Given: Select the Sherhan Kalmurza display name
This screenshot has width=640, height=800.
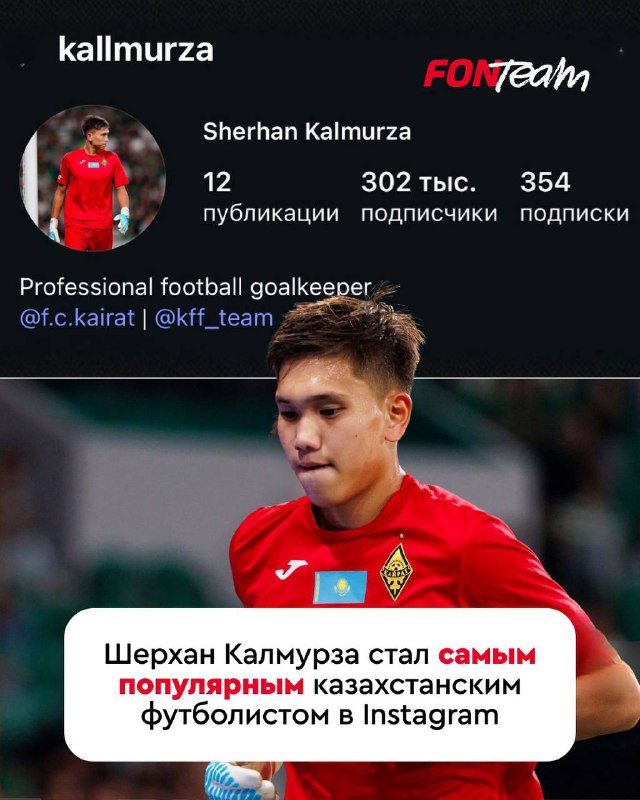Looking at the screenshot, I should coord(307,132).
